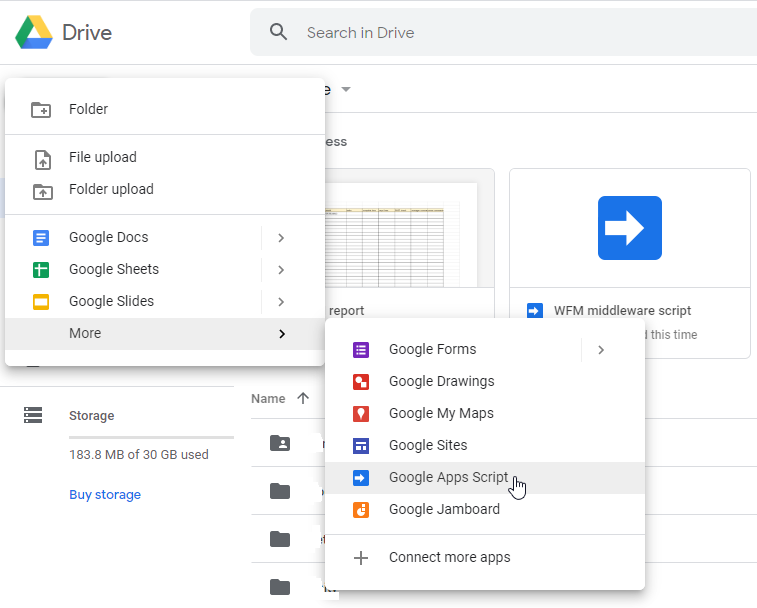
Task: Choose Google Sites from submenu
Action: click(x=485, y=445)
